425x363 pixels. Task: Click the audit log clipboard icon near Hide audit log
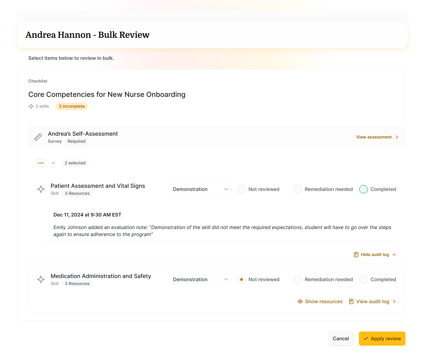coord(356,255)
